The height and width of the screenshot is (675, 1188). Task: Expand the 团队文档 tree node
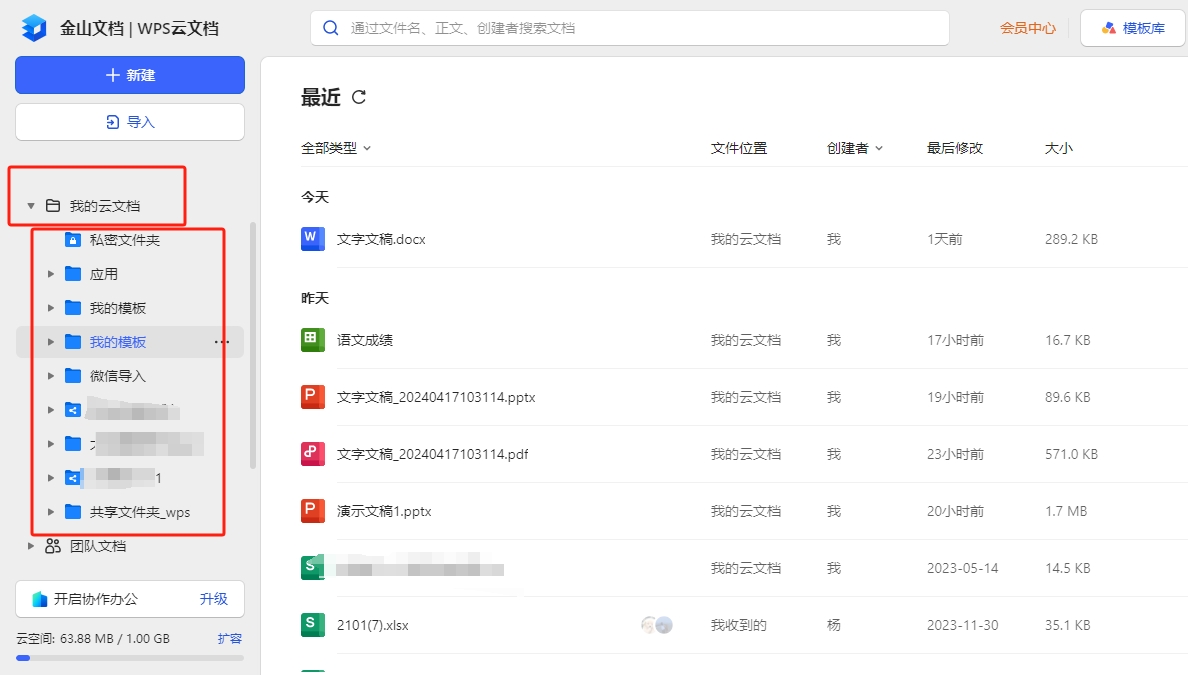[31, 546]
